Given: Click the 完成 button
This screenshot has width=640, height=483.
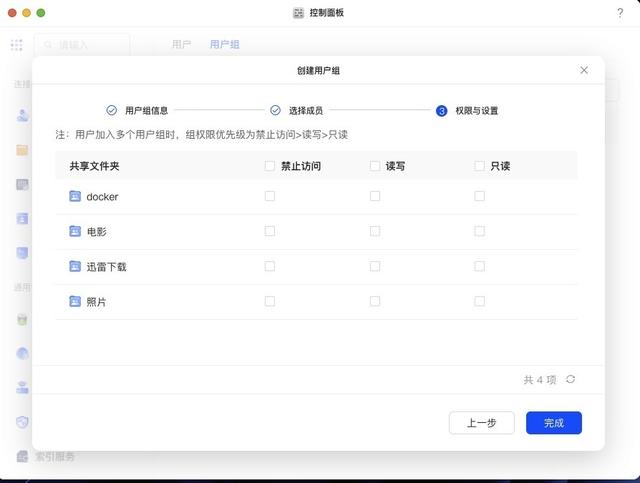Looking at the screenshot, I should click(x=553, y=423).
